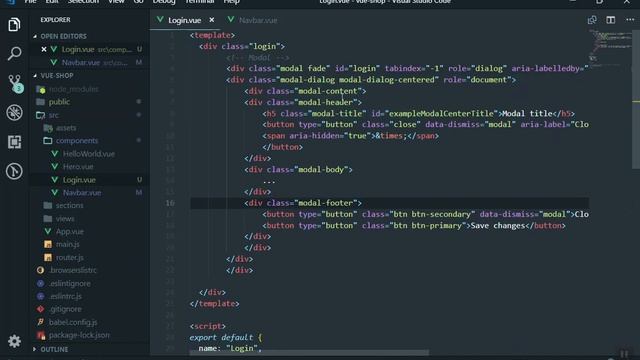Image resolution: width=640 pixels, height=360 pixels.
Task: Click the 'Modal title' text in code
Action: point(527,113)
